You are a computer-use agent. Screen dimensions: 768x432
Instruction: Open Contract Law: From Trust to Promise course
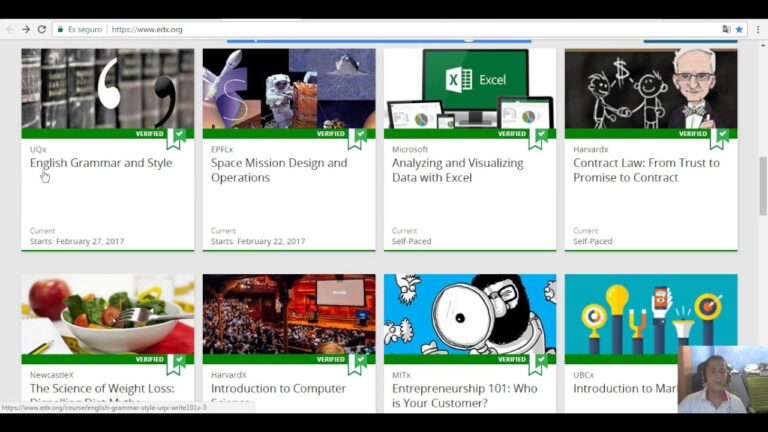[646, 170]
